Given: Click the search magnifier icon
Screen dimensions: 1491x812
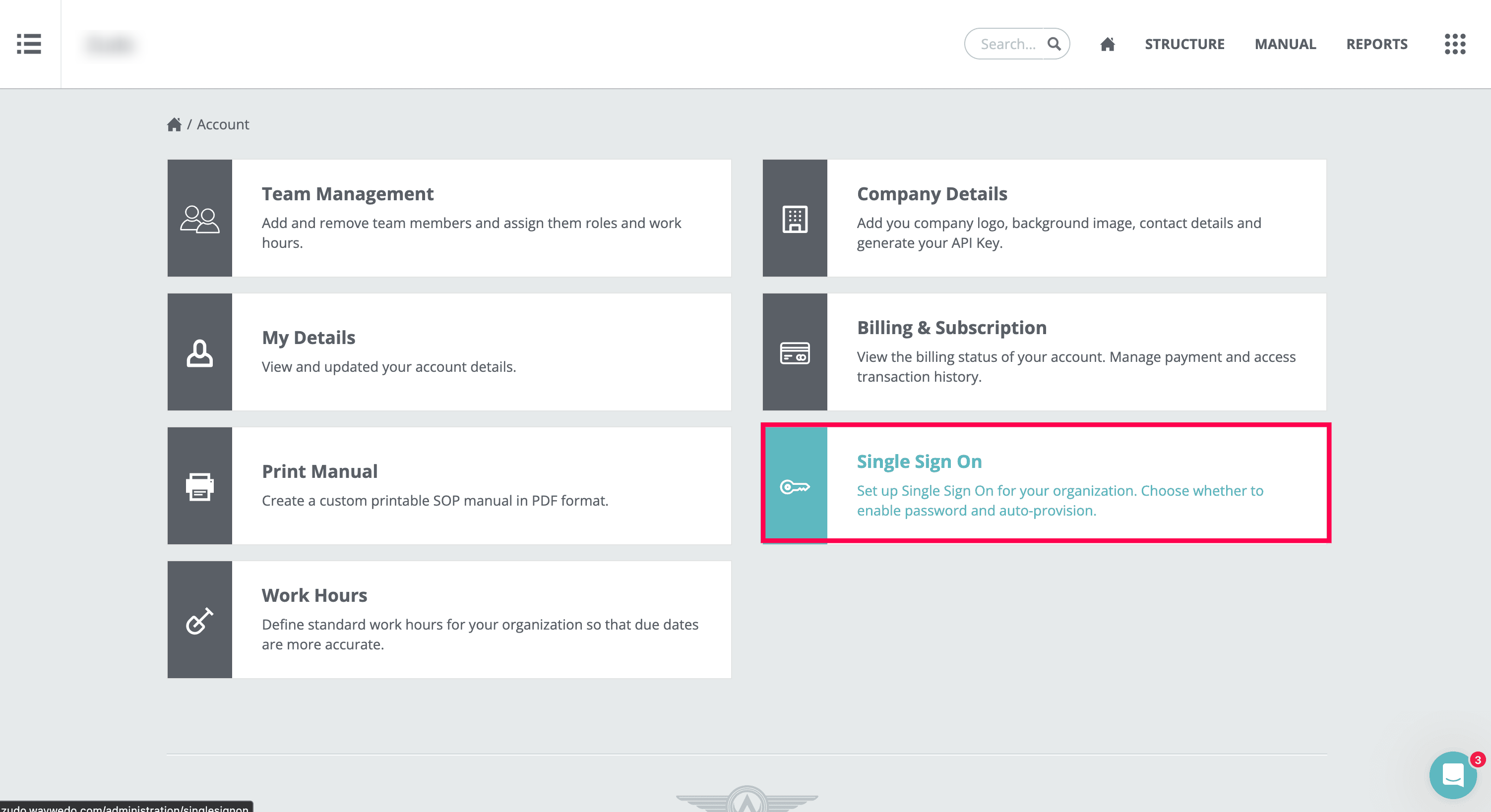Looking at the screenshot, I should pos(1054,44).
